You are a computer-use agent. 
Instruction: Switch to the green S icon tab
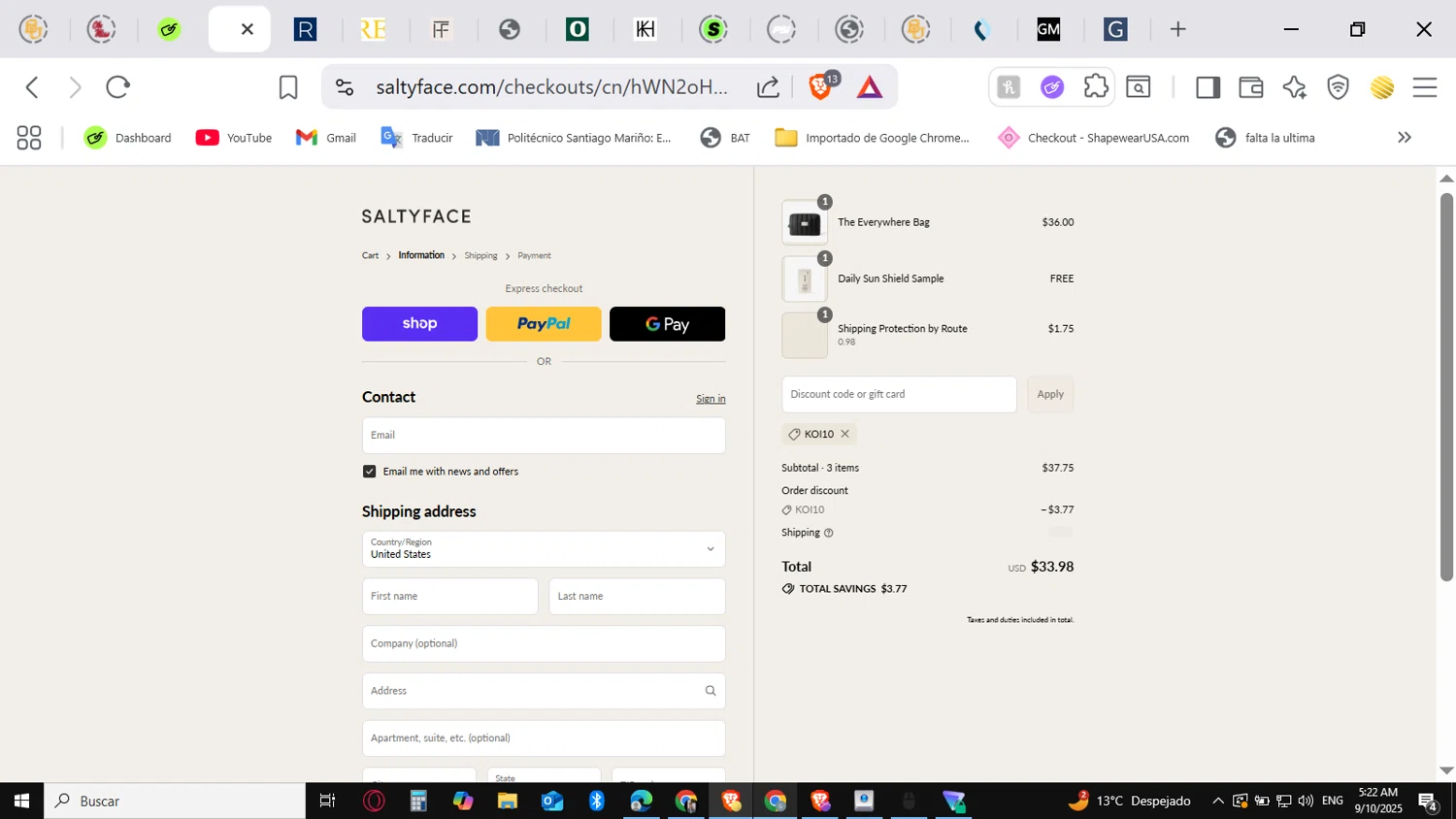point(713,29)
